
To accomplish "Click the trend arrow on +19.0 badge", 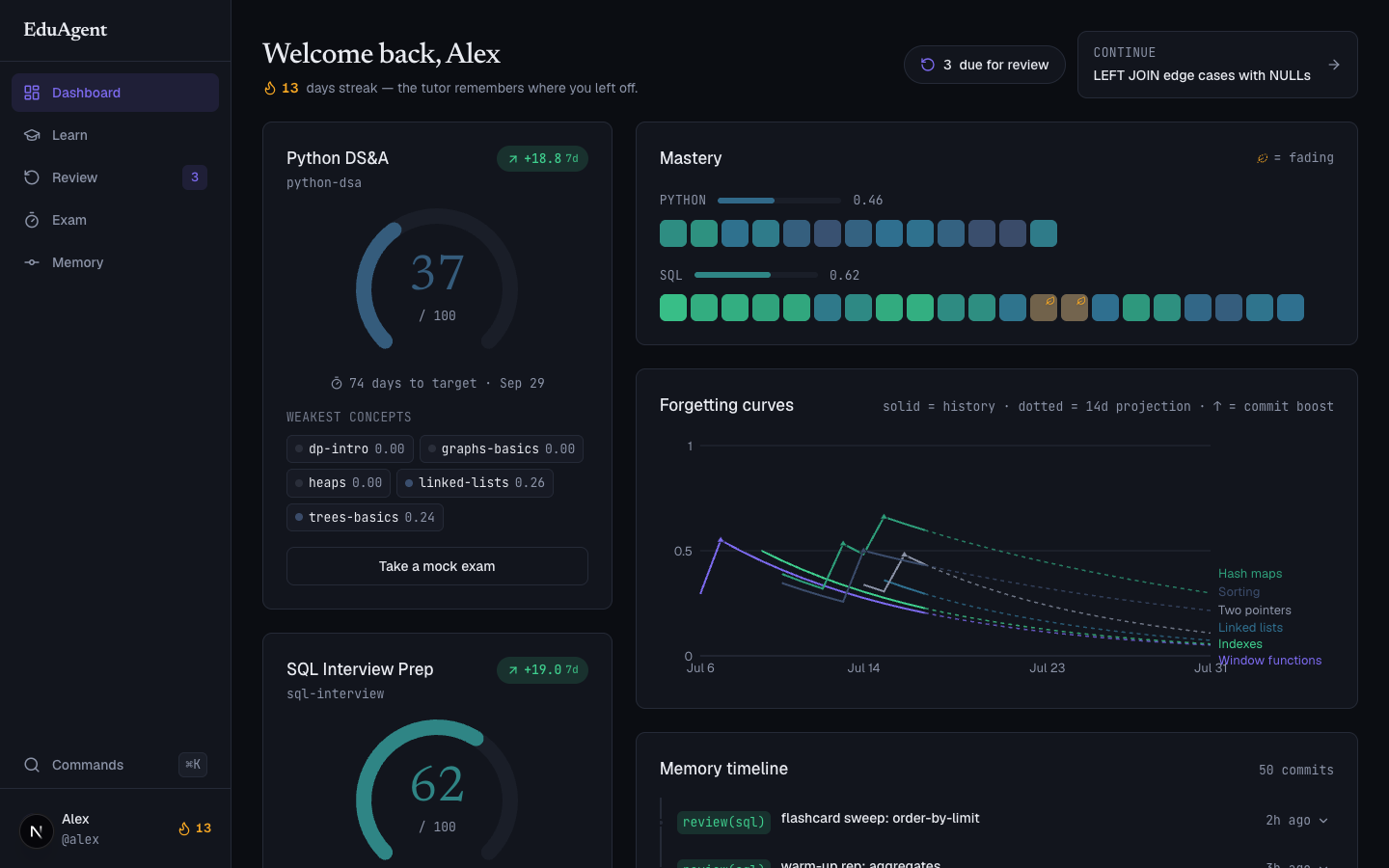I will tap(513, 670).
